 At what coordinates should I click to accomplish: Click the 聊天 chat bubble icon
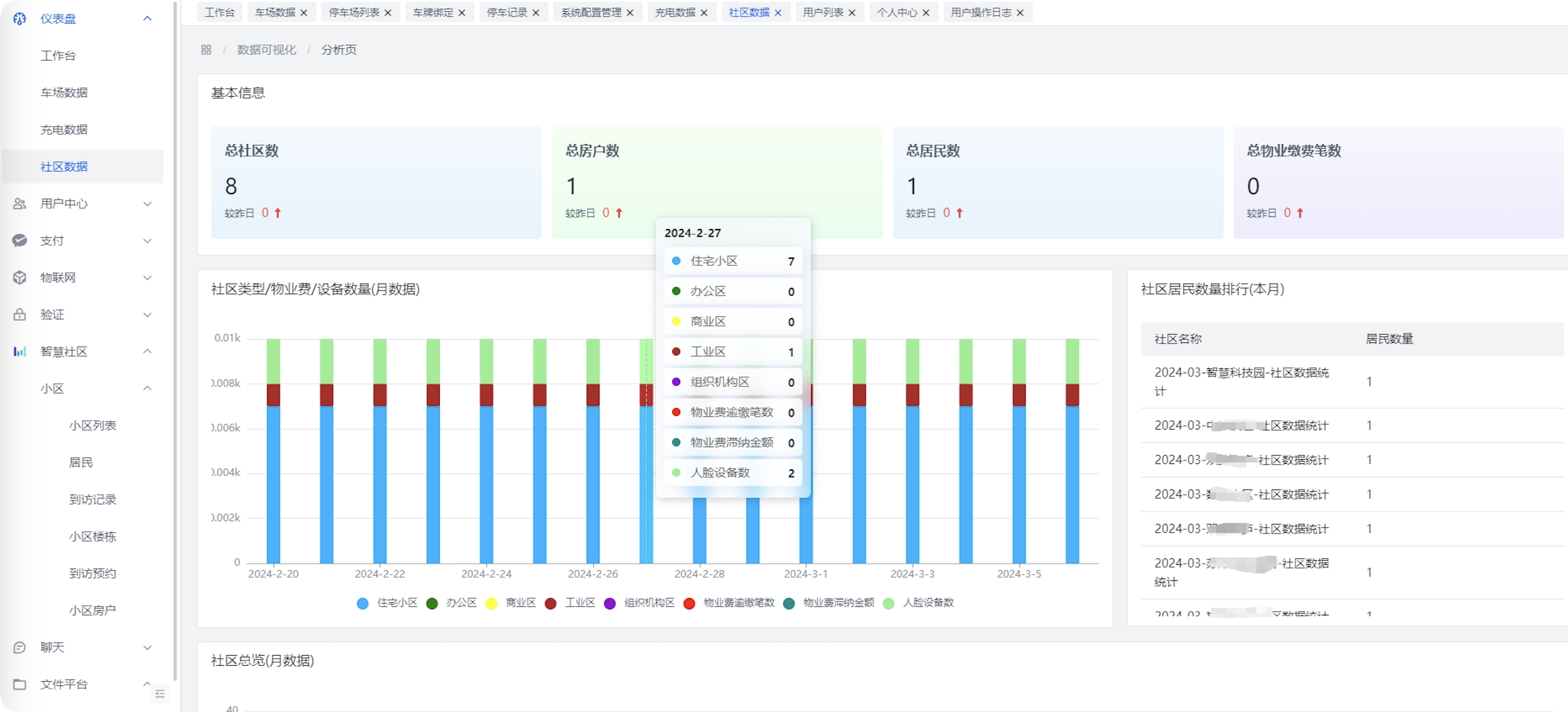click(x=20, y=647)
